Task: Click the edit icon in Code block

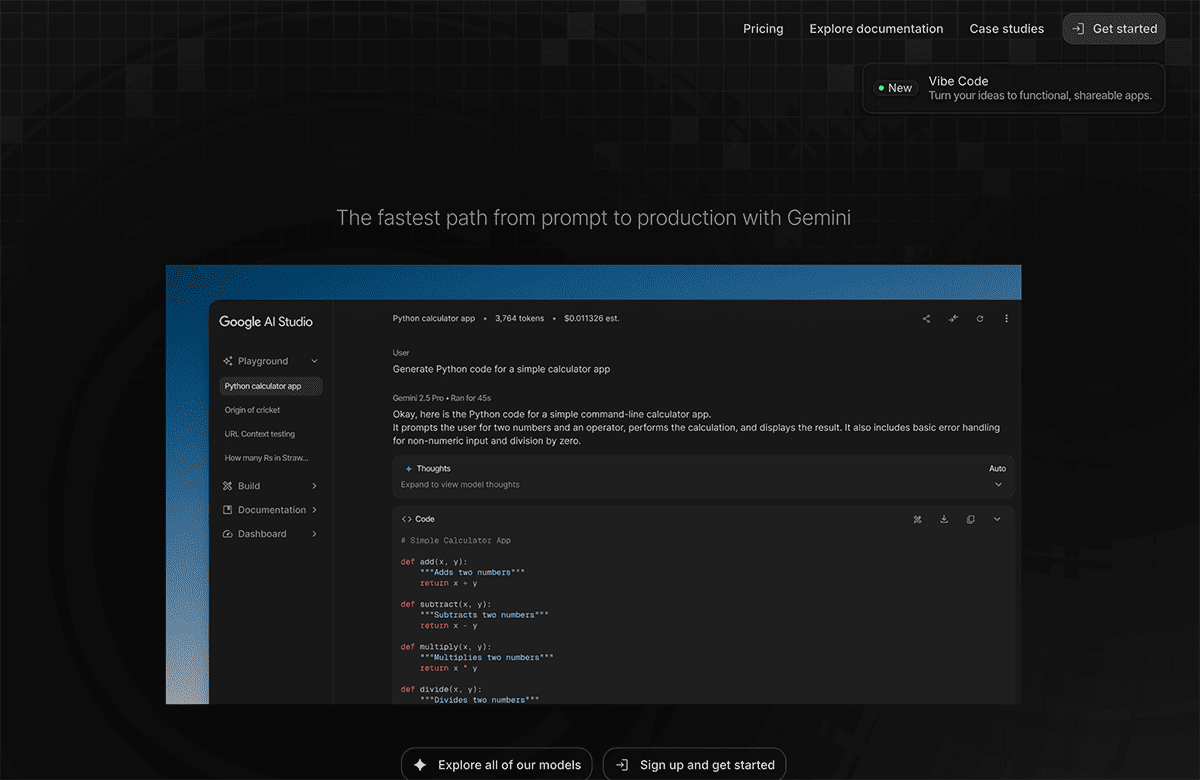Action: click(x=918, y=520)
